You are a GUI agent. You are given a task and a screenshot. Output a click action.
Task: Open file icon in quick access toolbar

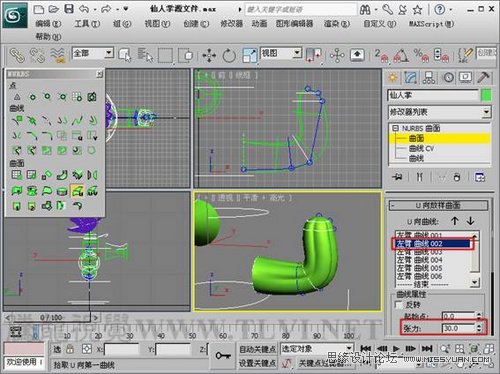pyautogui.click(x=54, y=9)
